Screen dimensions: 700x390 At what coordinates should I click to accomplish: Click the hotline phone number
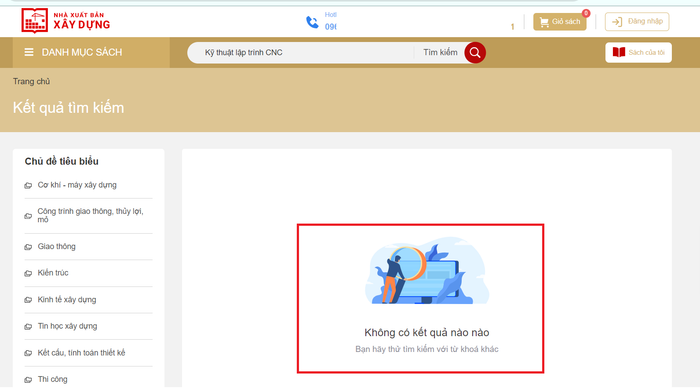point(331,27)
